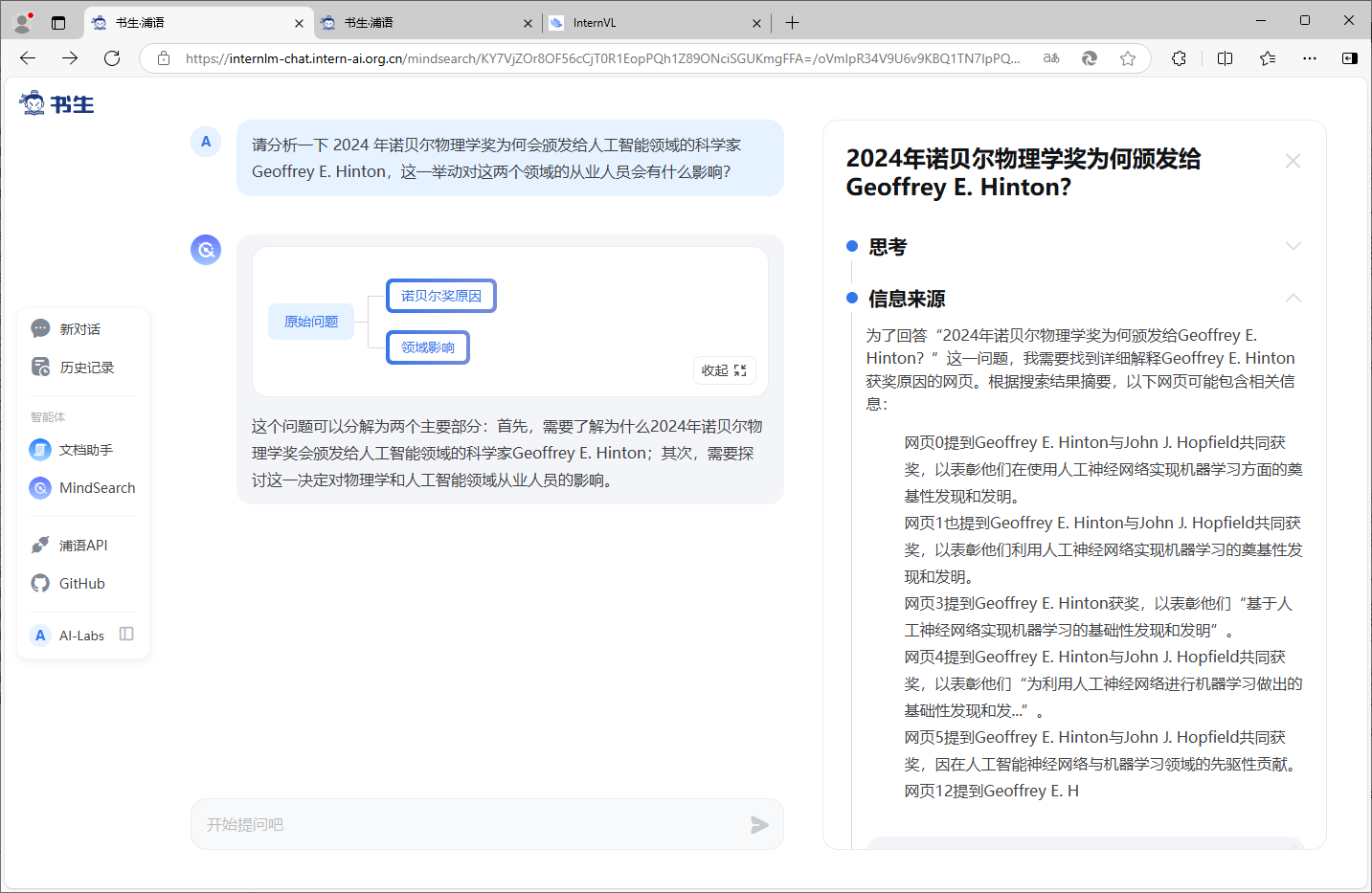Collapse the mind map with 收起
Screen dimensions: 1372x893
pos(724,370)
